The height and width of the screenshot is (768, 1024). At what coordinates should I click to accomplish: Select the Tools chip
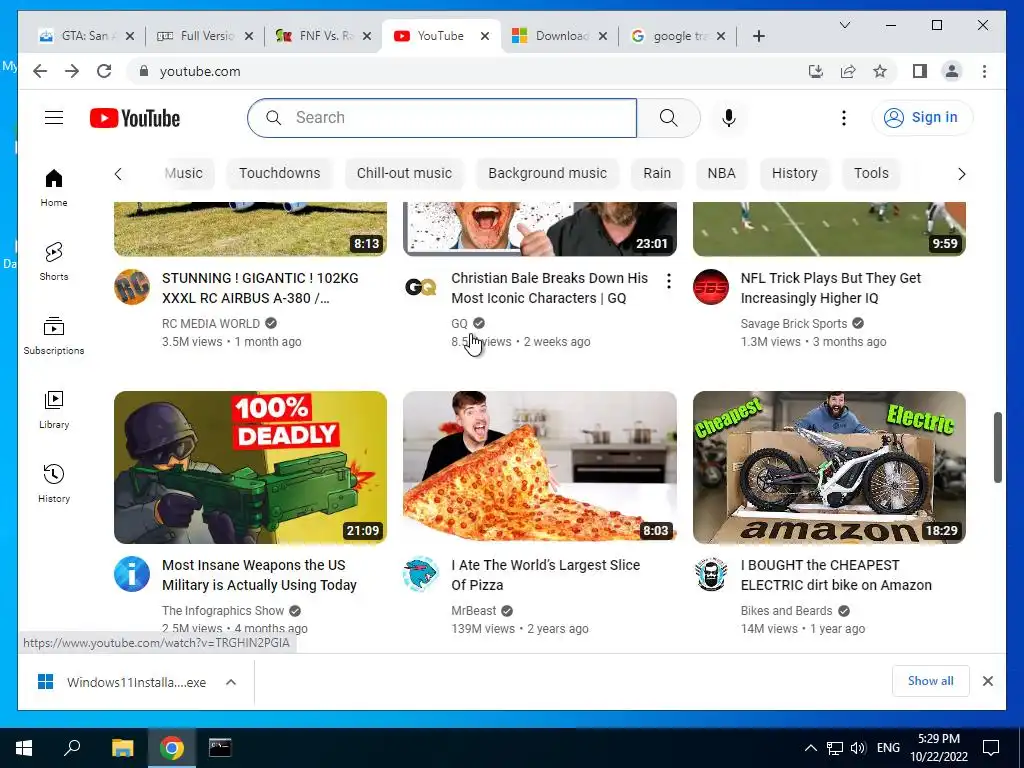[871, 173]
